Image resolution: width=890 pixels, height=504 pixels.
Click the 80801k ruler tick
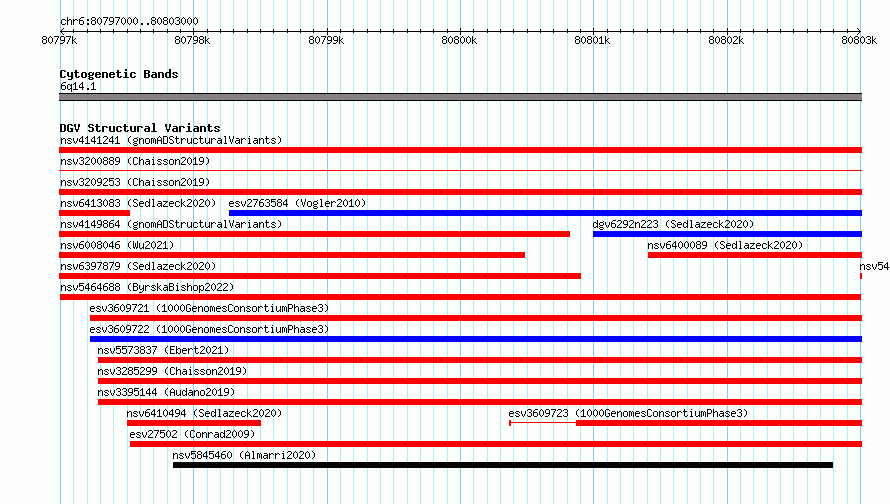coord(593,40)
